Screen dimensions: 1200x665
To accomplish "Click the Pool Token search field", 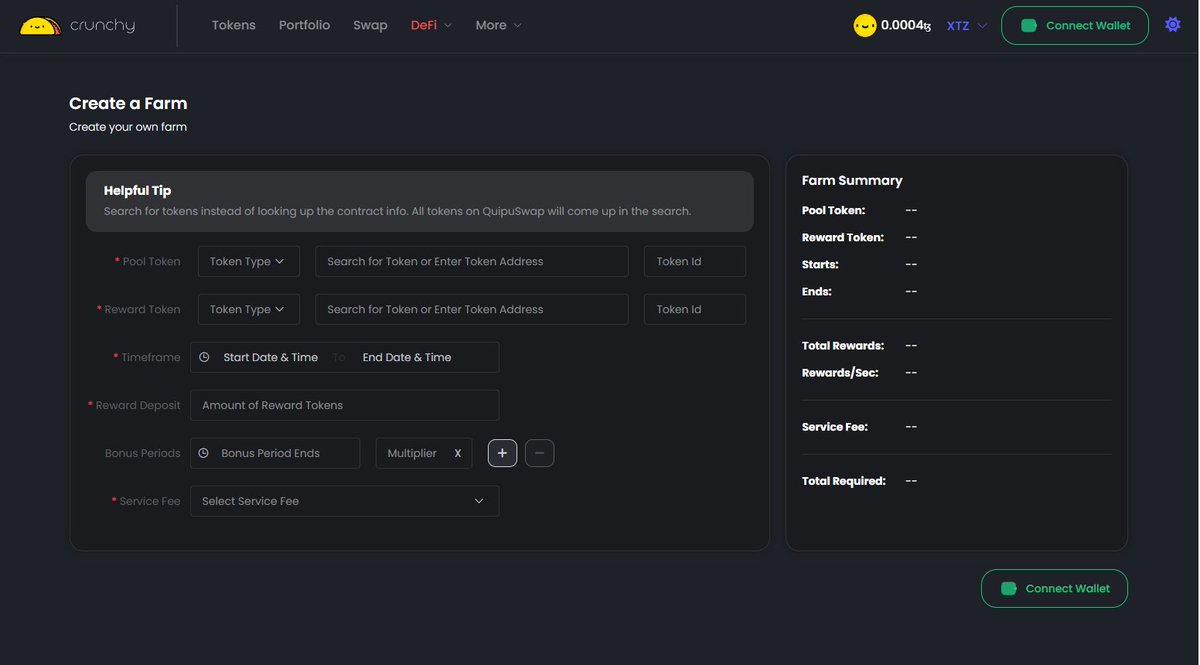I will point(471,261).
